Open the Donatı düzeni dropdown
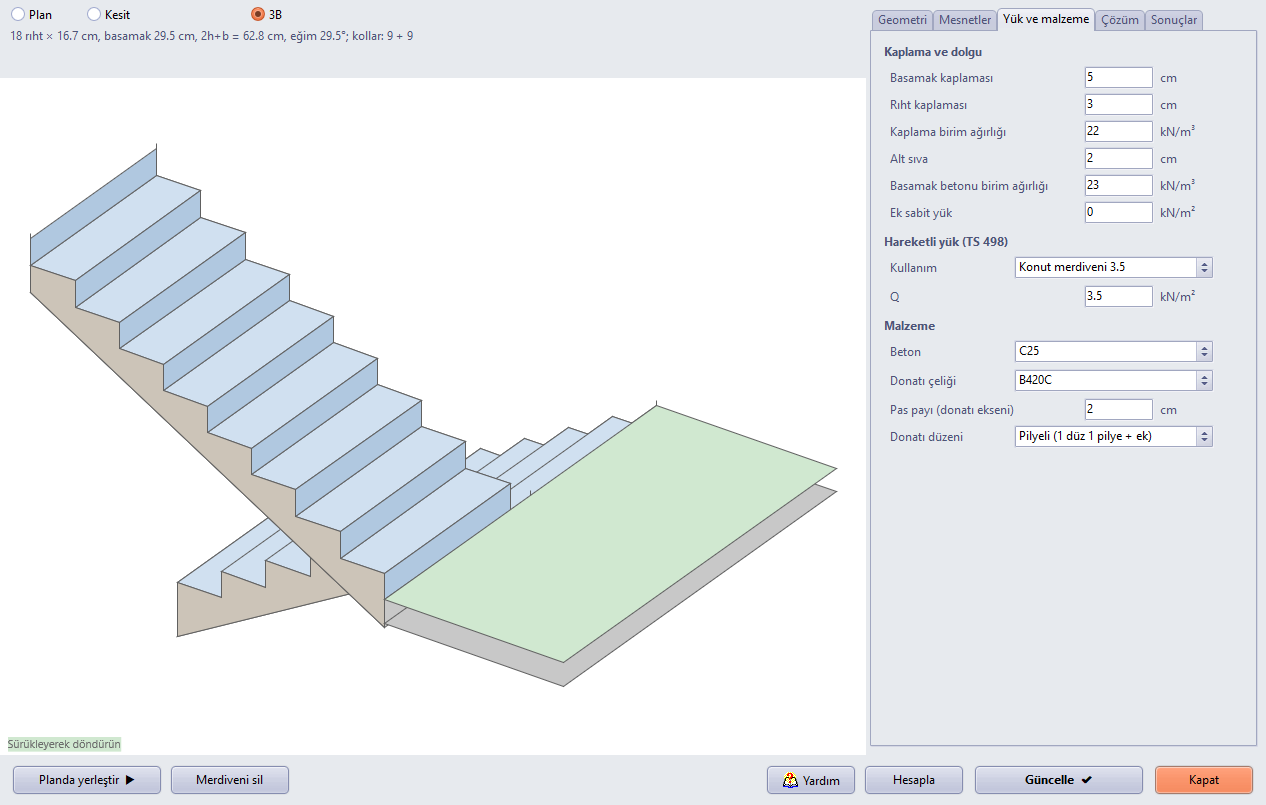1266x805 pixels. (x=1113, y=437)
